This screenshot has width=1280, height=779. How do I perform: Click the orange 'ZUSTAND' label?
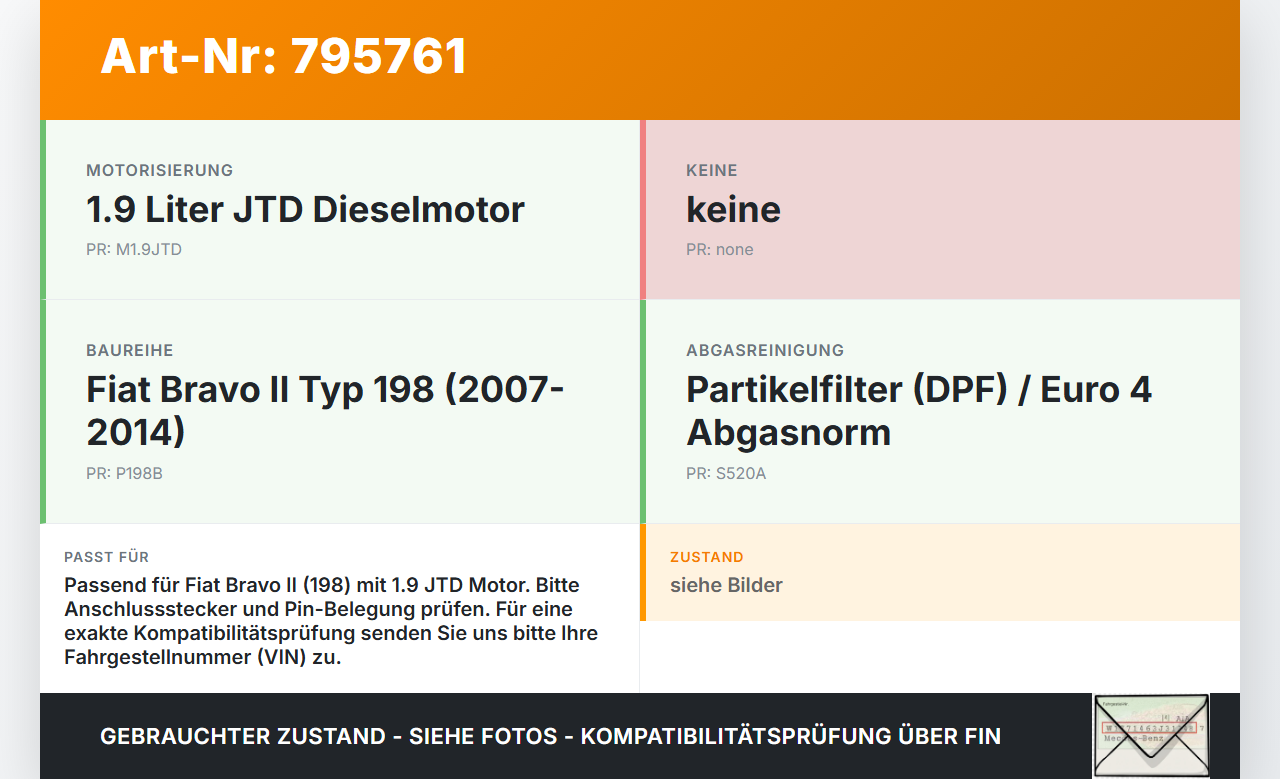click(x=707, y=557)
